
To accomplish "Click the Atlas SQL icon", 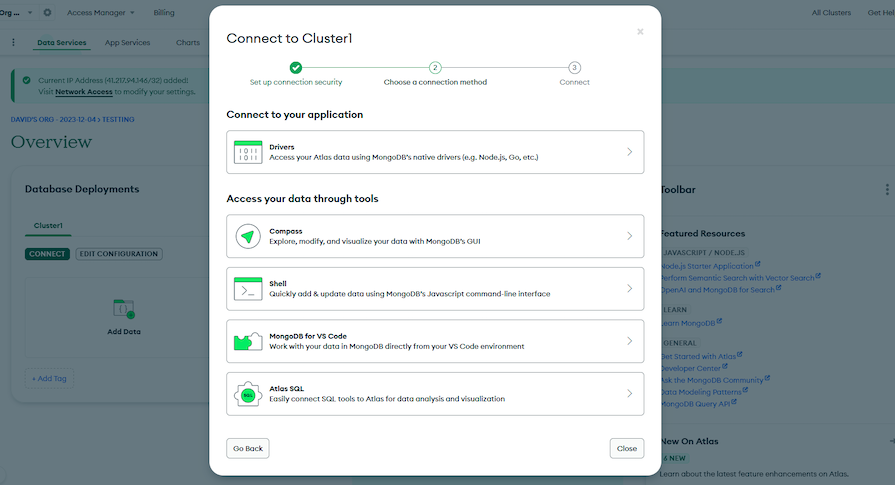I will pos(247,393).
